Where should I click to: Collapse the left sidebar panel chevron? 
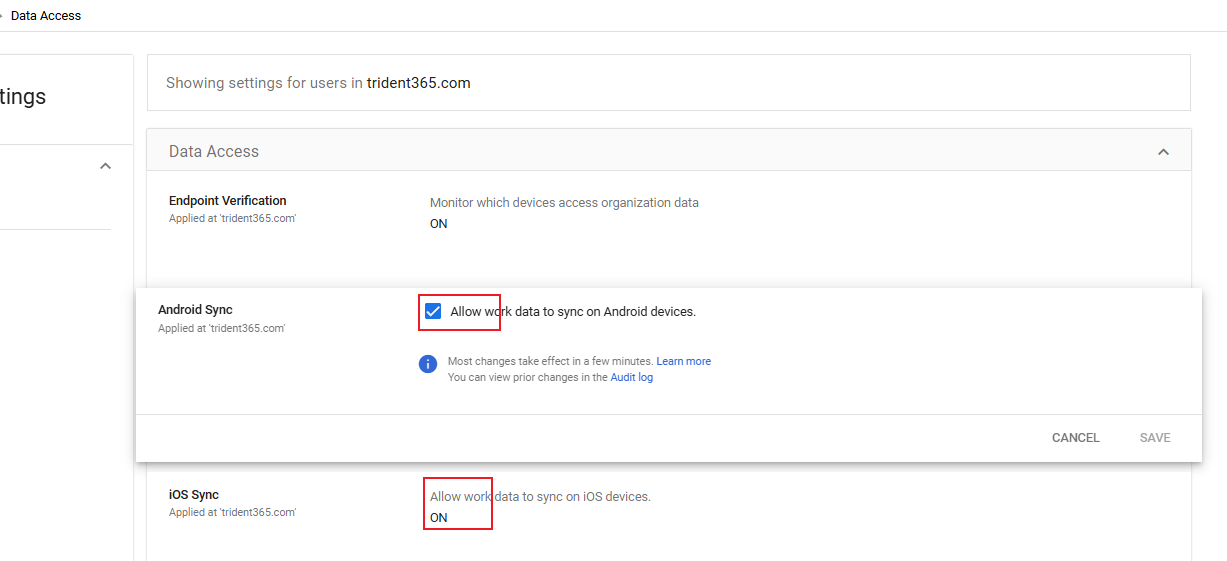pos(105,166)
